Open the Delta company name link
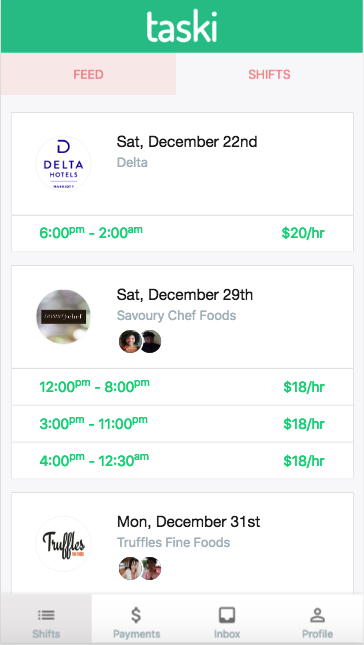Screen dimensions: 364x645 pos(132,162)
